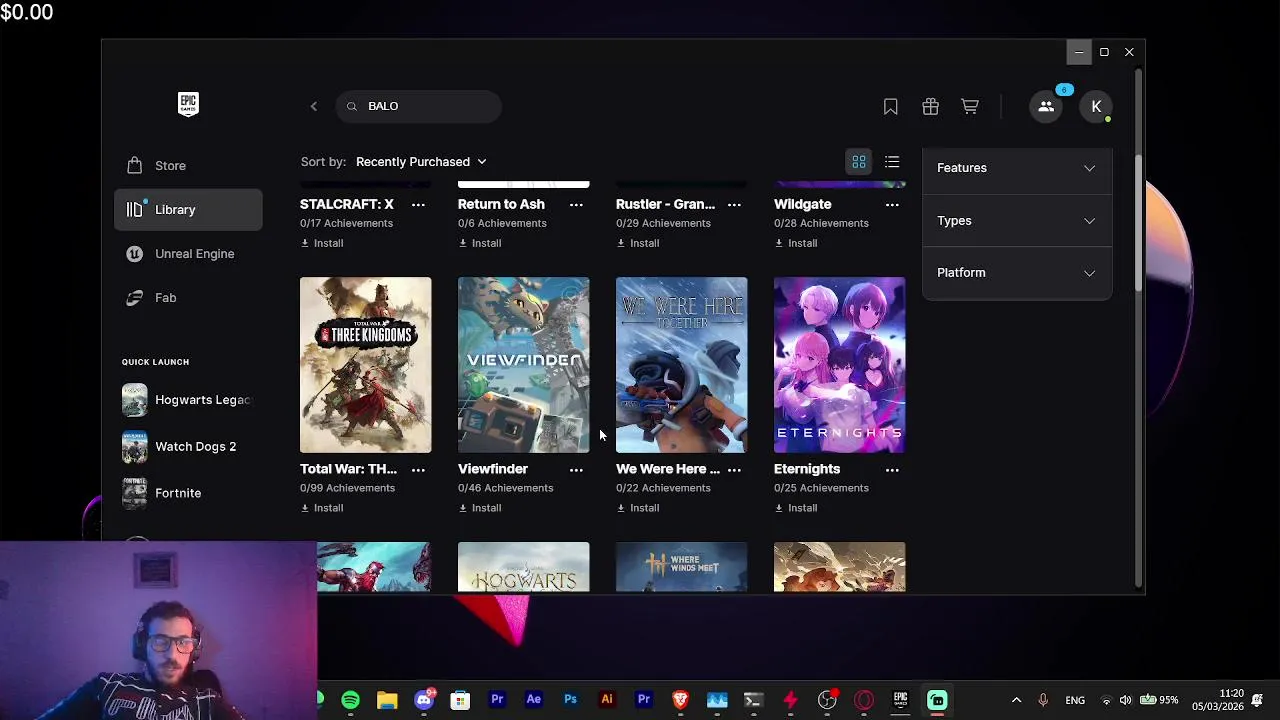Open We Were Here Together cover thumbnail
The height and width of the screenshot is (720, 1280).
point(682,365)
